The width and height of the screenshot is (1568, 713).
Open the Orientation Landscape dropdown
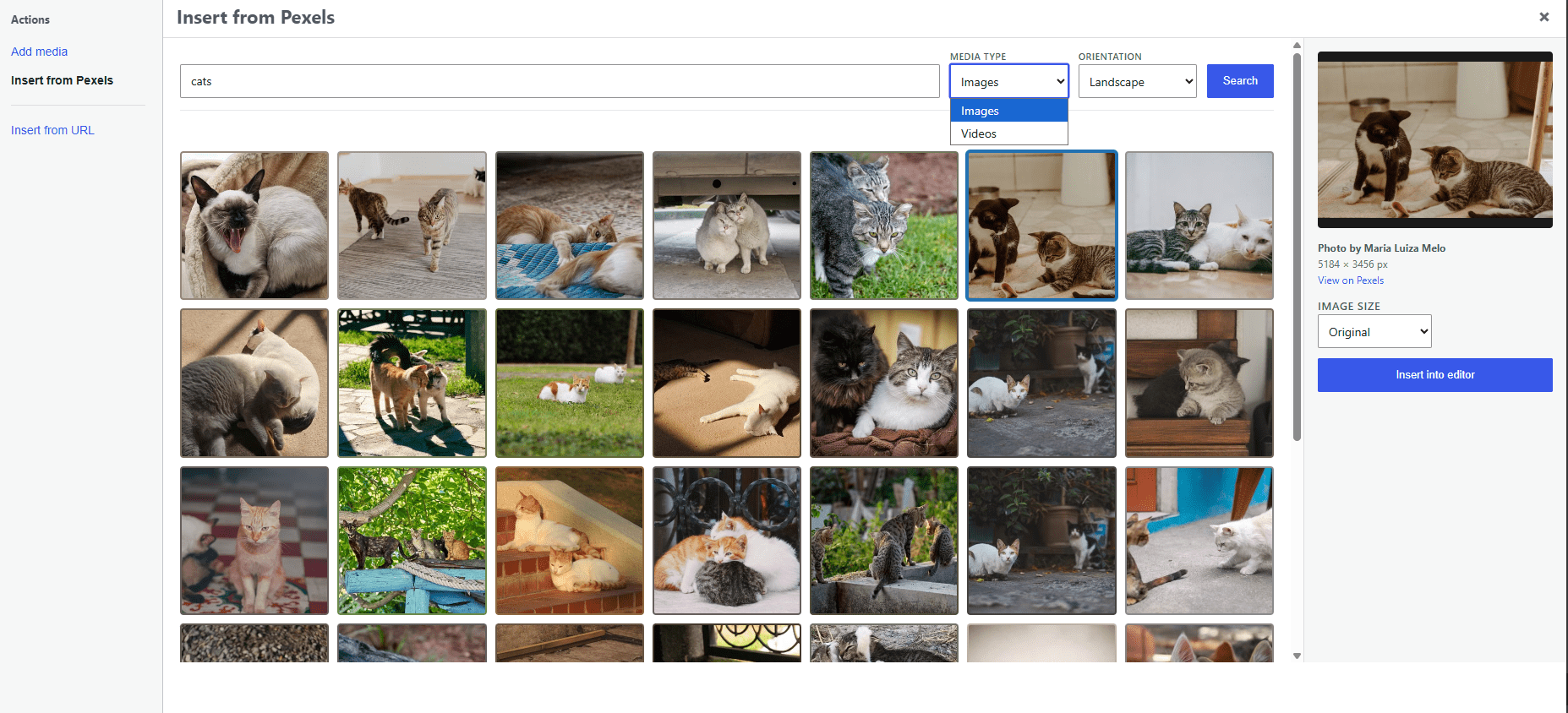tap(1138, 81)
